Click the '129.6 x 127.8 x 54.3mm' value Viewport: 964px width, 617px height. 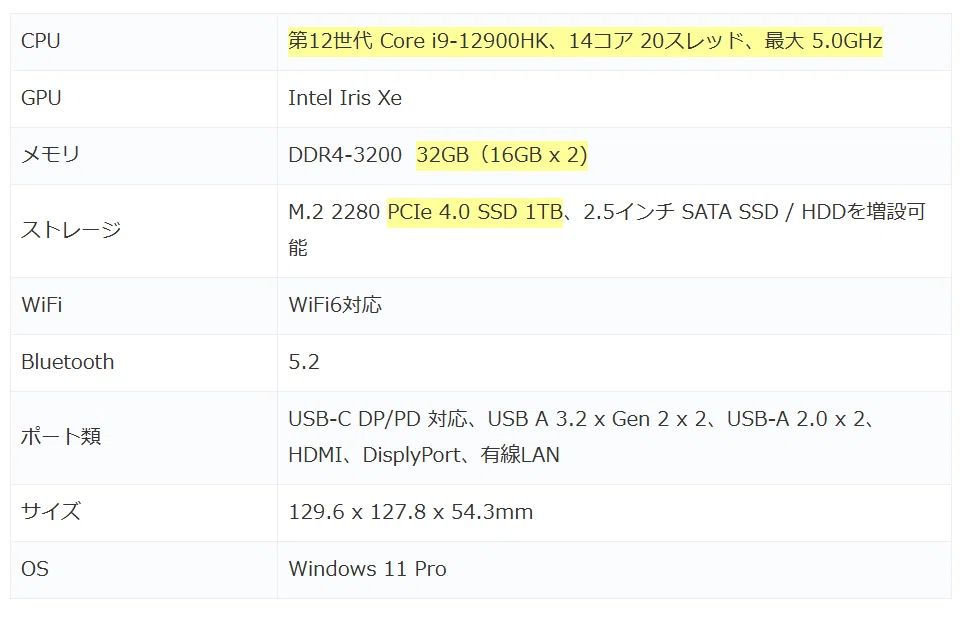pos(411,512)
